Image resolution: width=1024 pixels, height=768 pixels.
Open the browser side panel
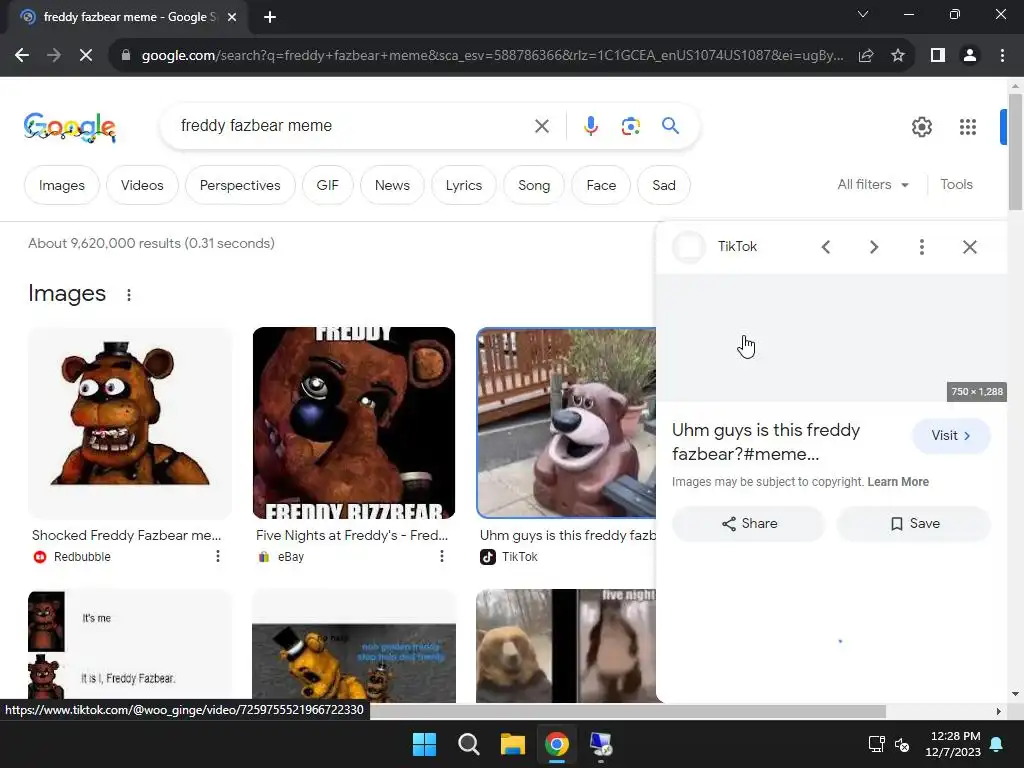coord(938,56)
